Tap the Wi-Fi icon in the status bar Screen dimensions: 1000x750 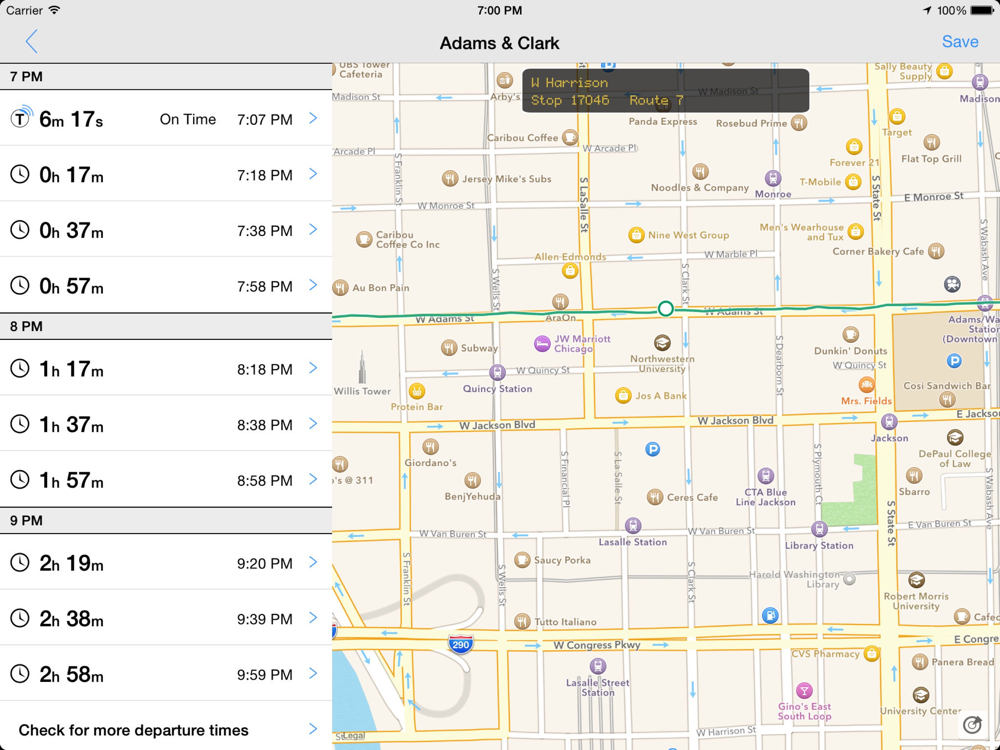point(54,10)
